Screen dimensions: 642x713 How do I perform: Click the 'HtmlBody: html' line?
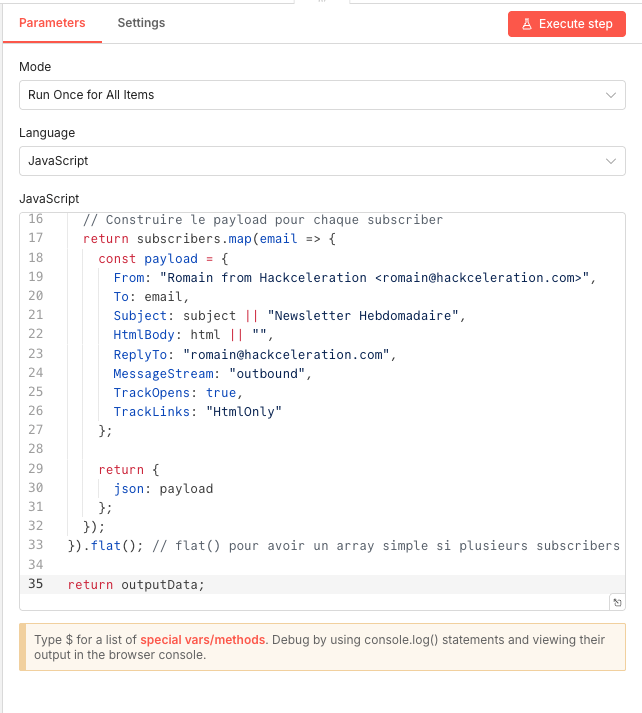point(193,335)
